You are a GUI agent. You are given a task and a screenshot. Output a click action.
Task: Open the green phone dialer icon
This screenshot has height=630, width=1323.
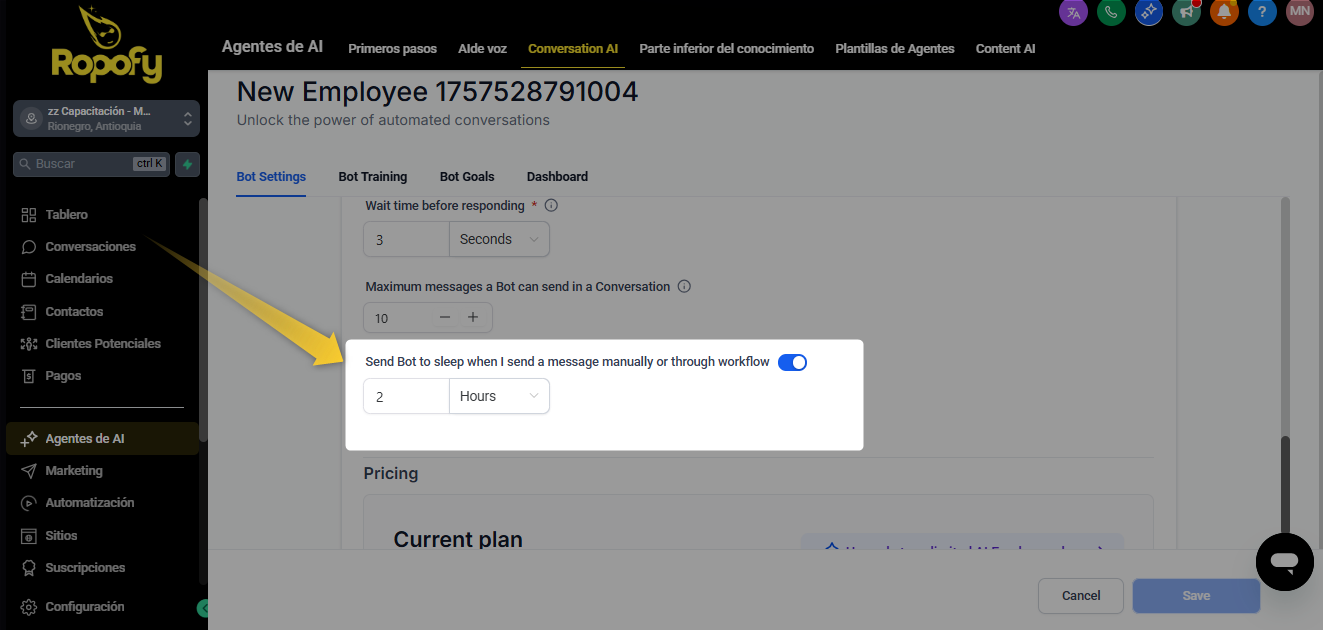[1110, 12]
